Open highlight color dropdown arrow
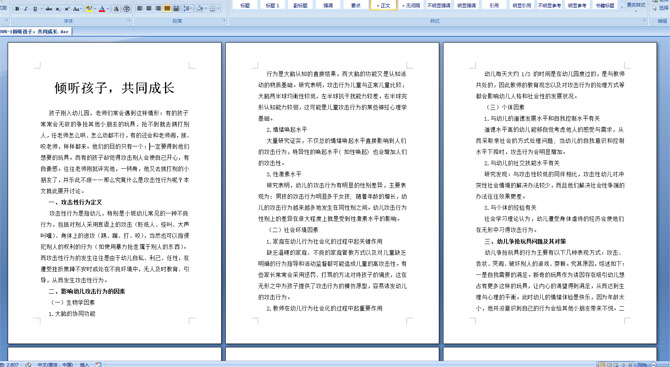Screen dimensions: 670x367 coord(95,9)
